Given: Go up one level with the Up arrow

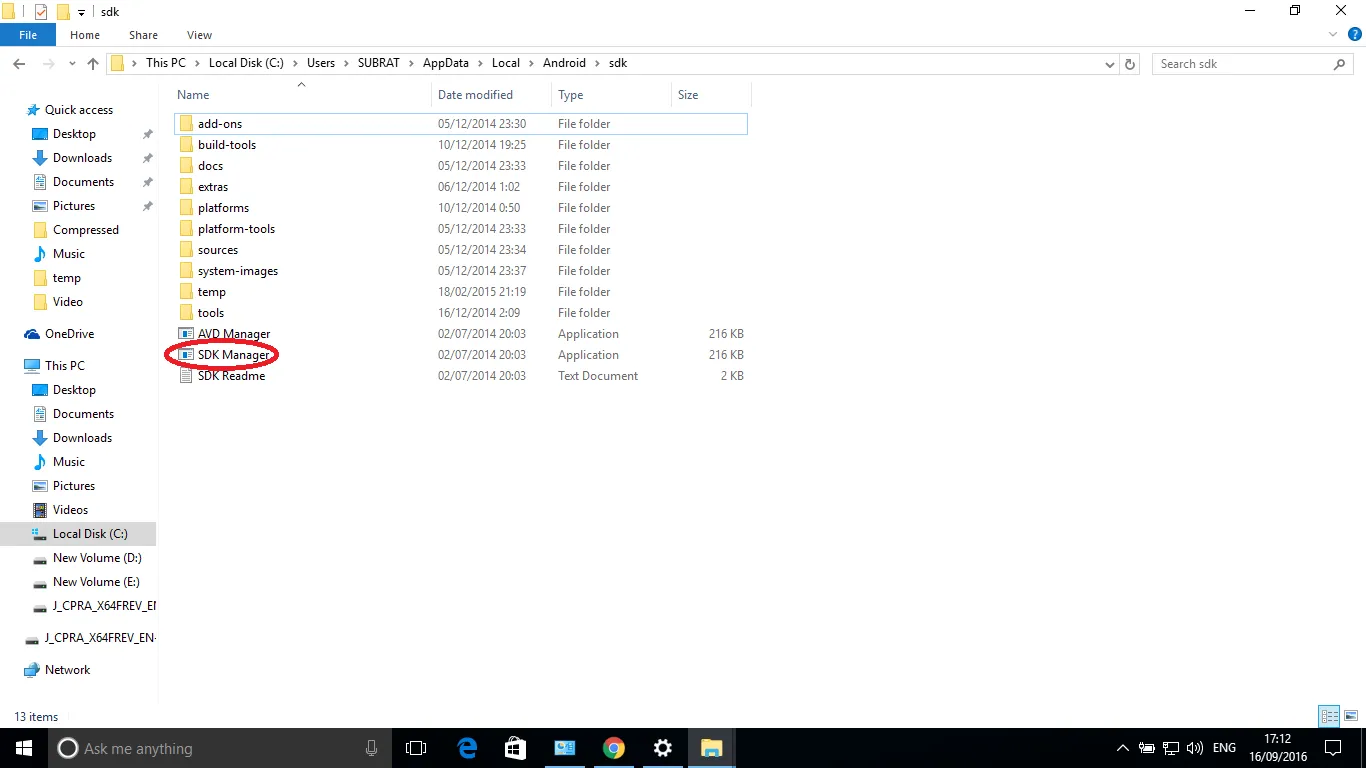Looking at the screenshot, I should click(x=93, y=64).
